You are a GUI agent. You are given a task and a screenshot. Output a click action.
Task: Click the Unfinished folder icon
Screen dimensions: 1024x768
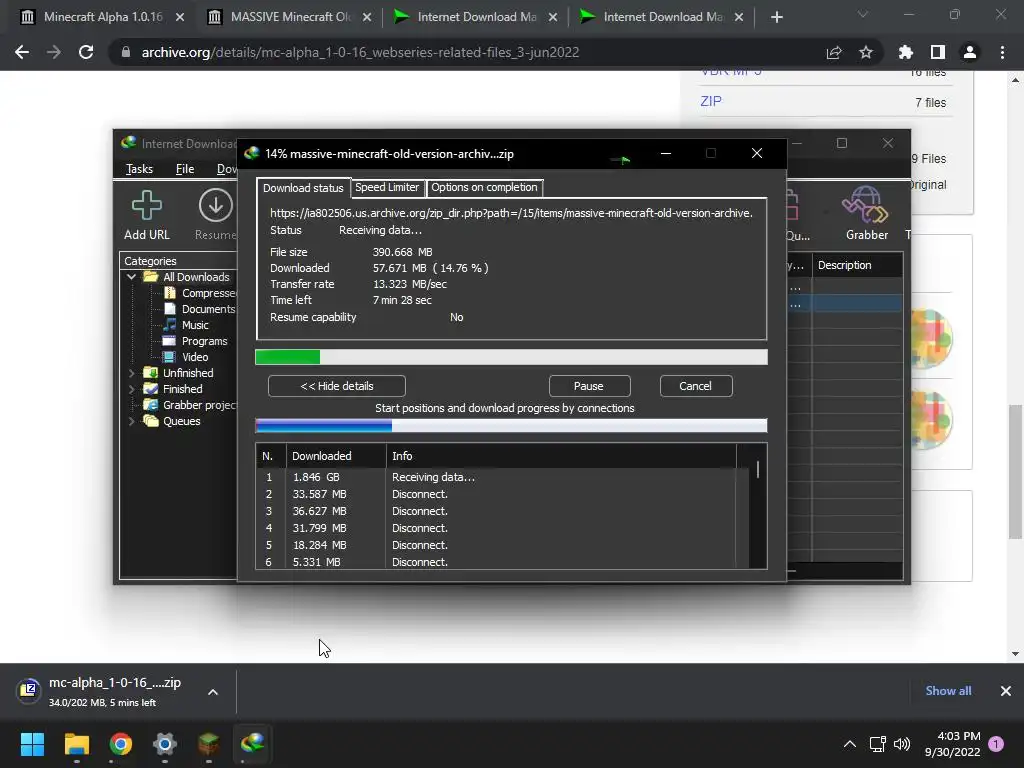point(151,373)
